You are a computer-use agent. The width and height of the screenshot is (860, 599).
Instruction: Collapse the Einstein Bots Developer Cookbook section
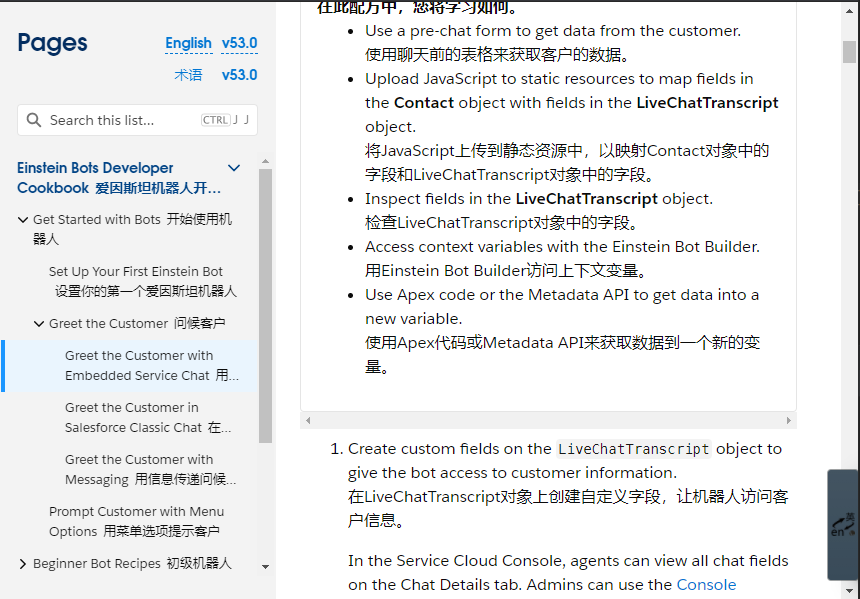[234, 168]
